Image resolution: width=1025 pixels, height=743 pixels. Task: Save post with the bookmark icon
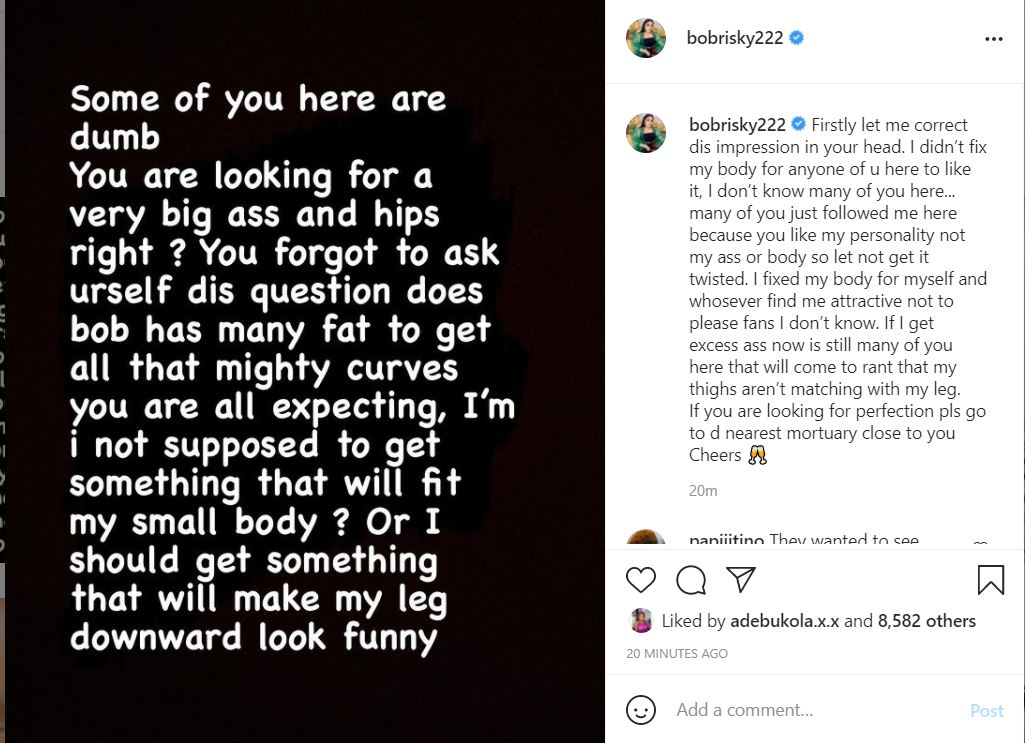pyautogui.click(x=990, y=580)
